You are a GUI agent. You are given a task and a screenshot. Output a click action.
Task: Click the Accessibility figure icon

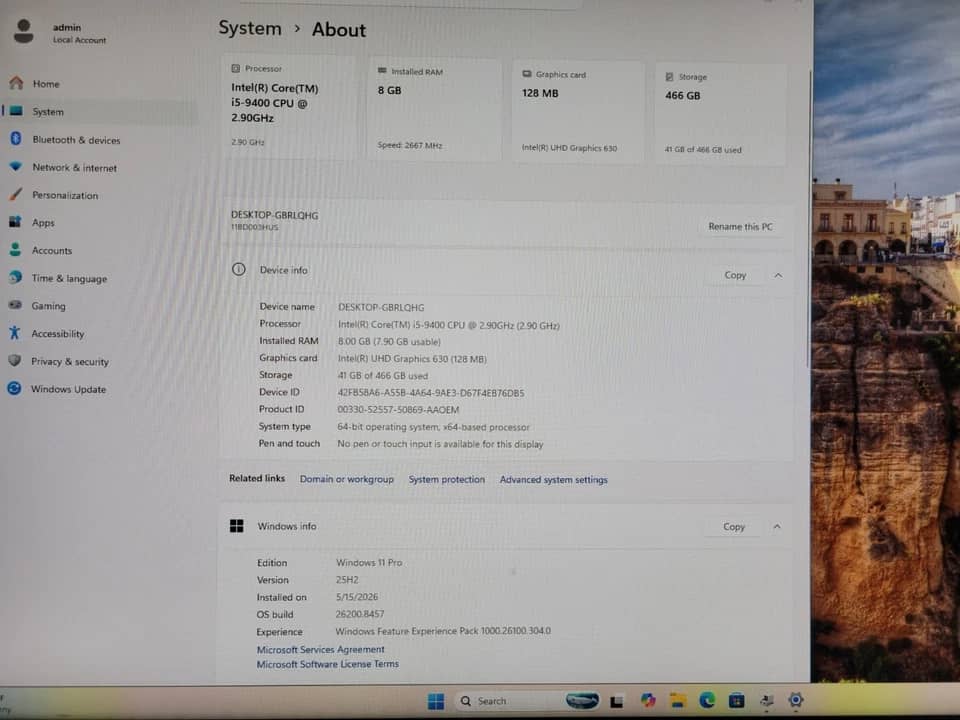pyautogui.click(x=15, y=332)
